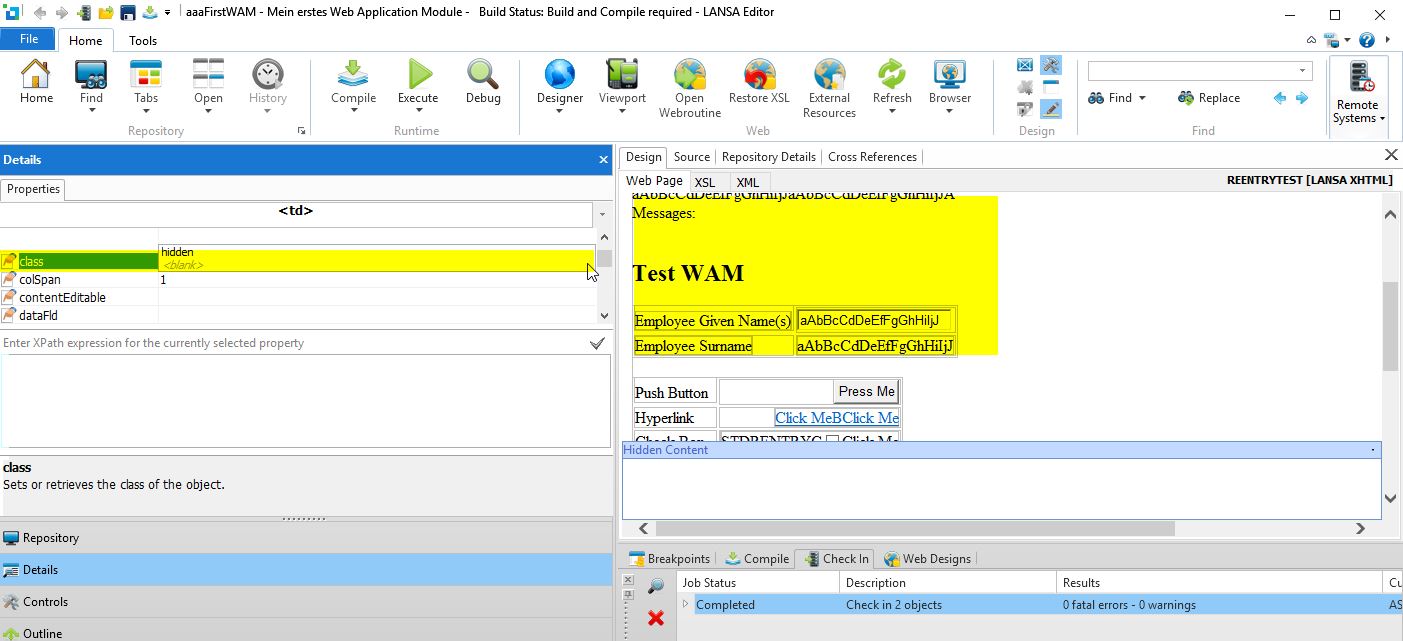Start the Debug tool
Image resolution: width=1403 pixels, height=641 pixels.
click(483, 75)
